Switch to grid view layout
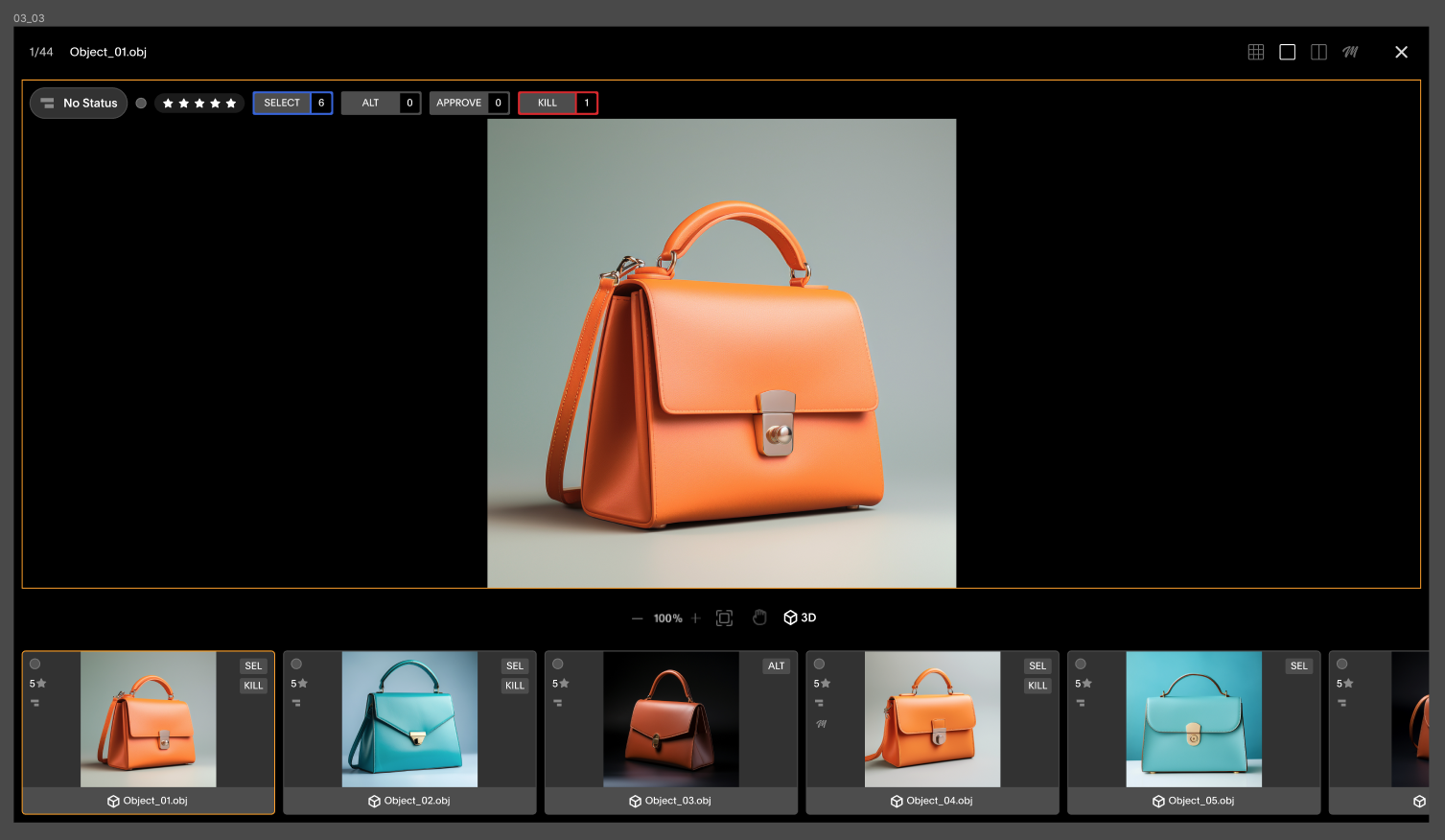This screenshot has height=840, width=1445. click(1255, 52)
